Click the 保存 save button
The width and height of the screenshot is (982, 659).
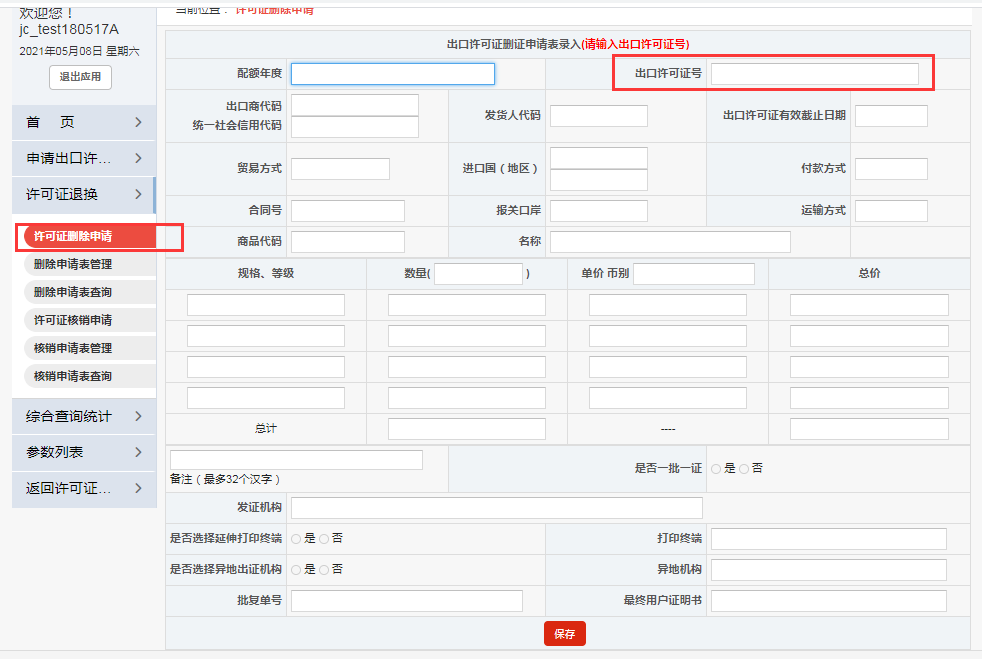coord(564,633)
